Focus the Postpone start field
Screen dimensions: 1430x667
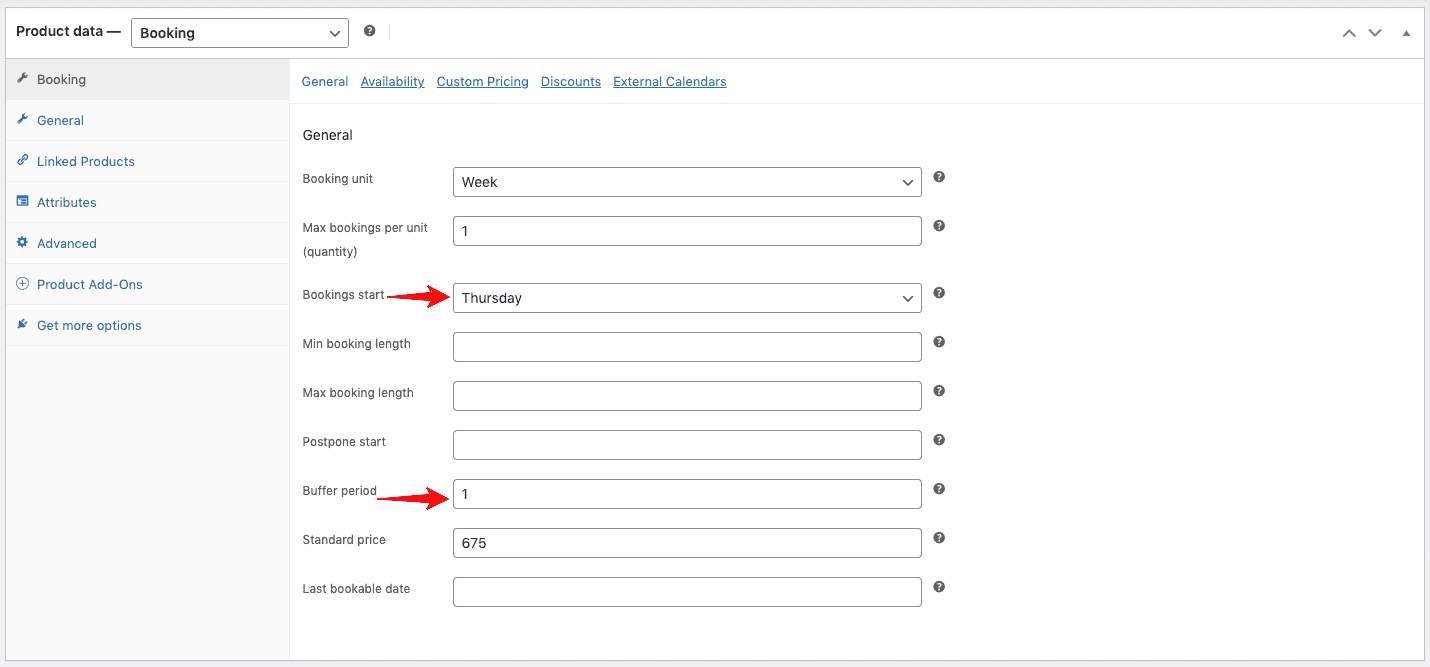pyautogui.click(x=687, y=445)
